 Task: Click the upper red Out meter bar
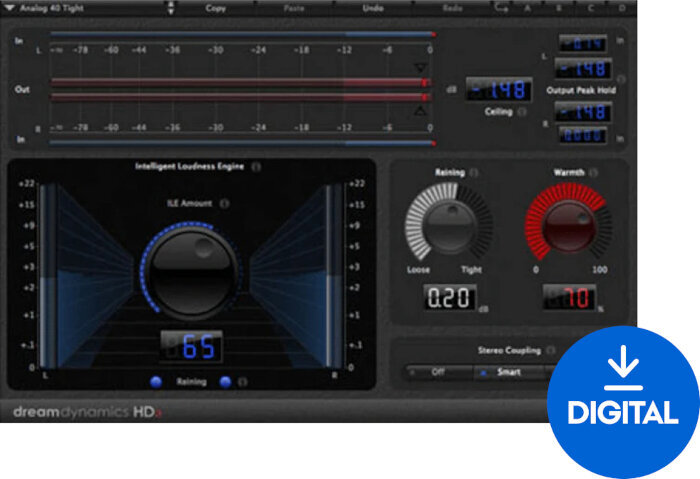click(240, 83)
